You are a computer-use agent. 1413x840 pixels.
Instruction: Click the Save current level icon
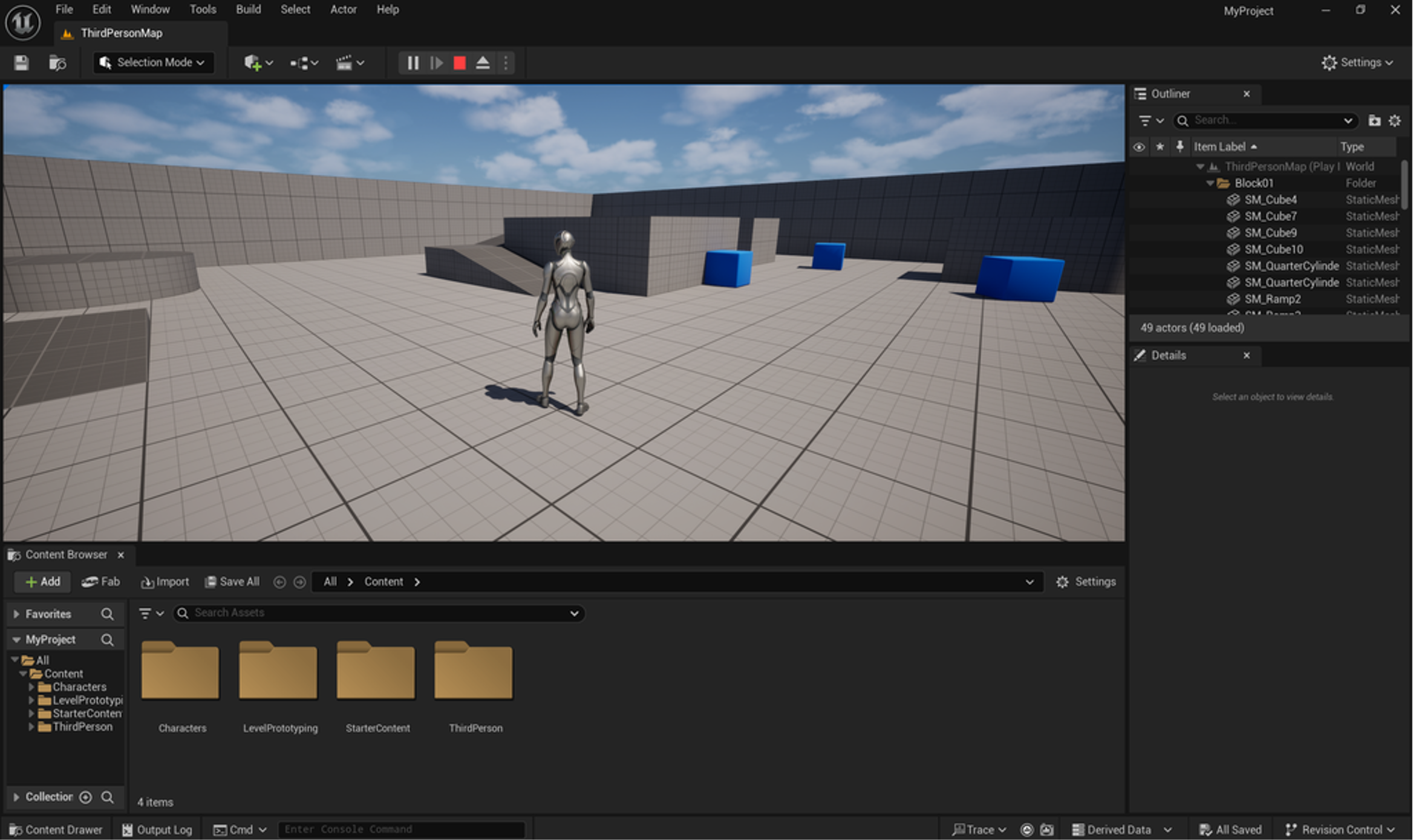point(21,63)
